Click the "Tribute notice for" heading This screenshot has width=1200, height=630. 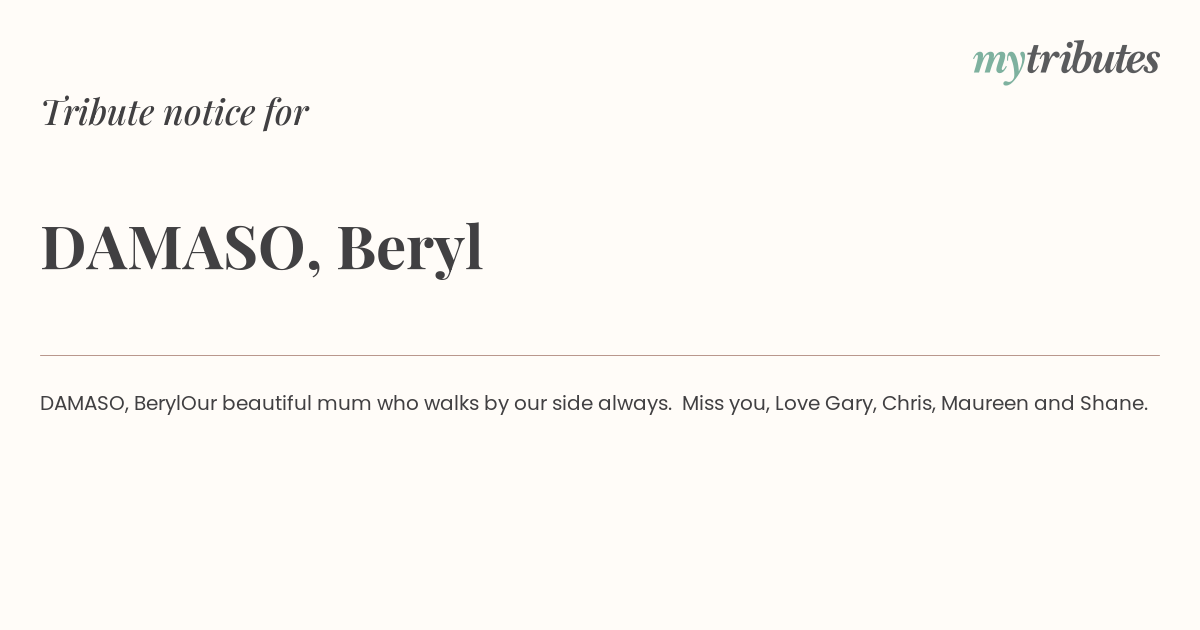(174, 112)
